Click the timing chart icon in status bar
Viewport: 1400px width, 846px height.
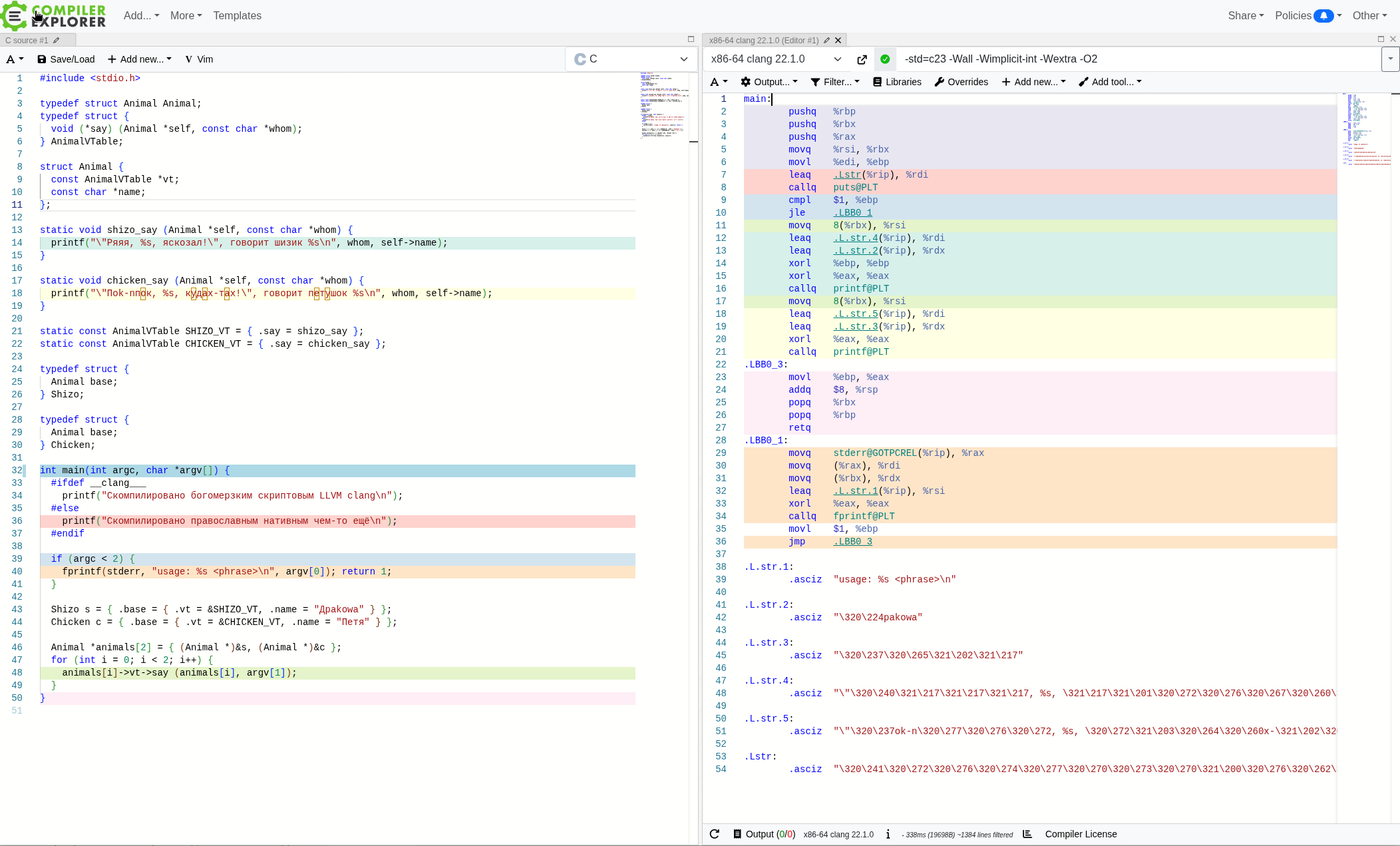pos(1027,834)
